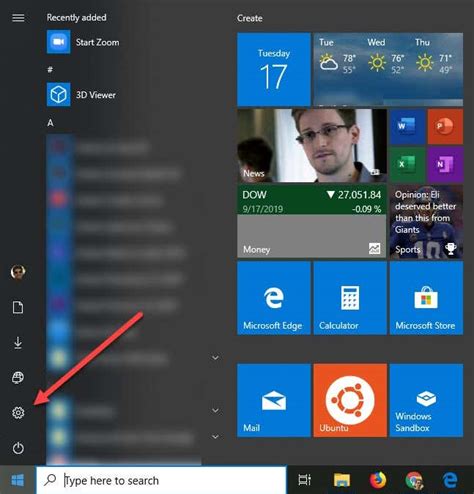Launch PowerPoint from the small tile

[x=445, y=126]
